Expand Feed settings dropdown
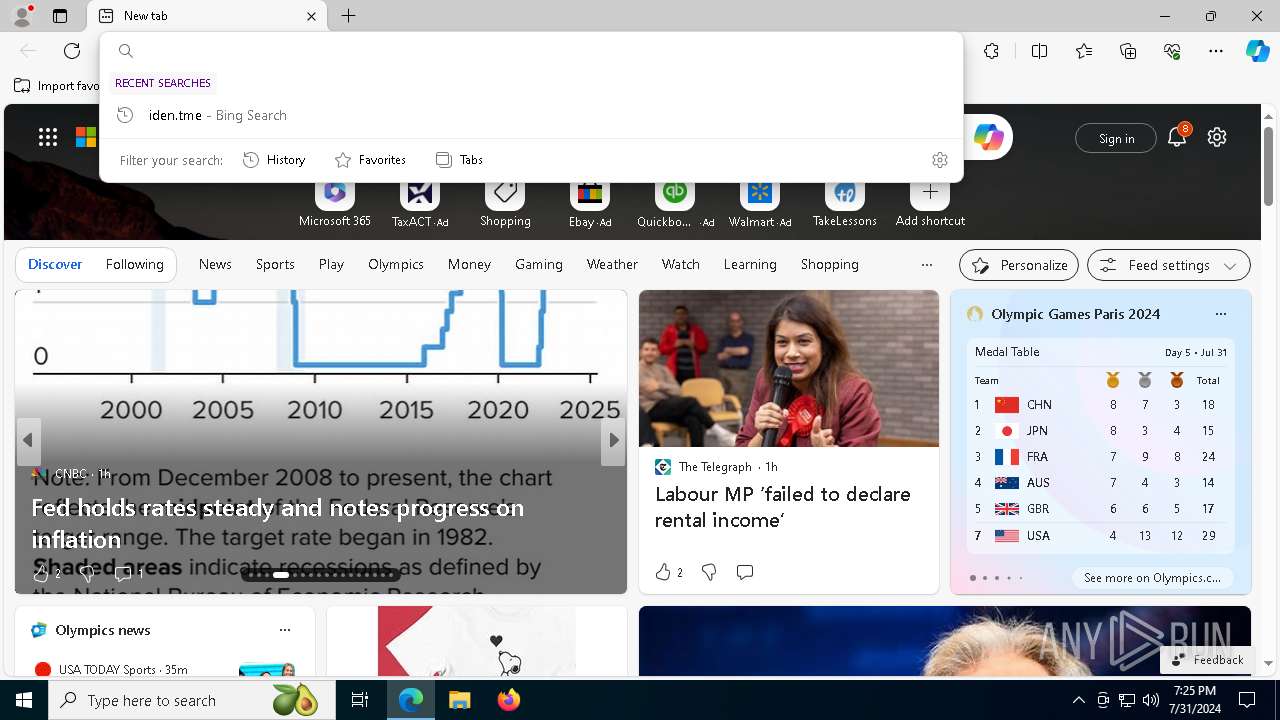Image resolution: width=1280 pixels, height=720 pixels. [1169, 265]
